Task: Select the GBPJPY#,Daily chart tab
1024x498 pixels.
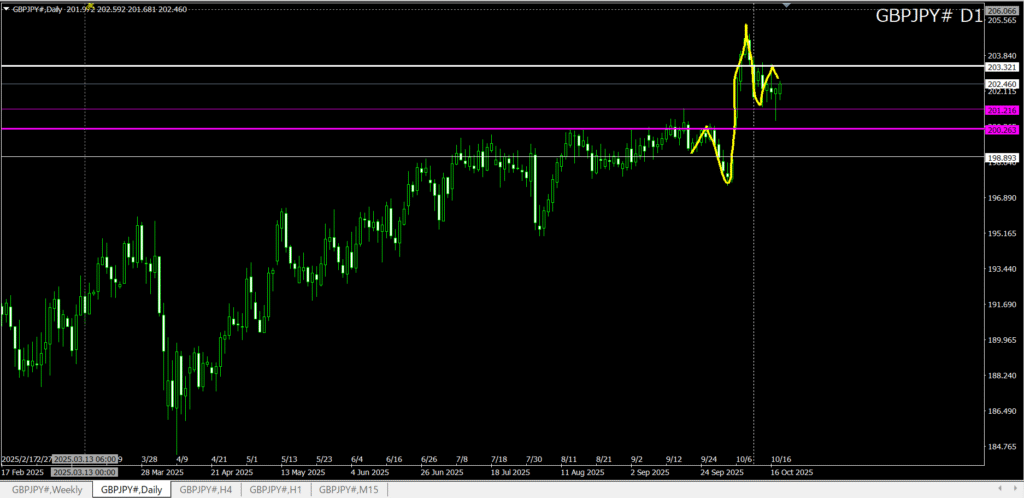Action: click(x=131, y=489)
